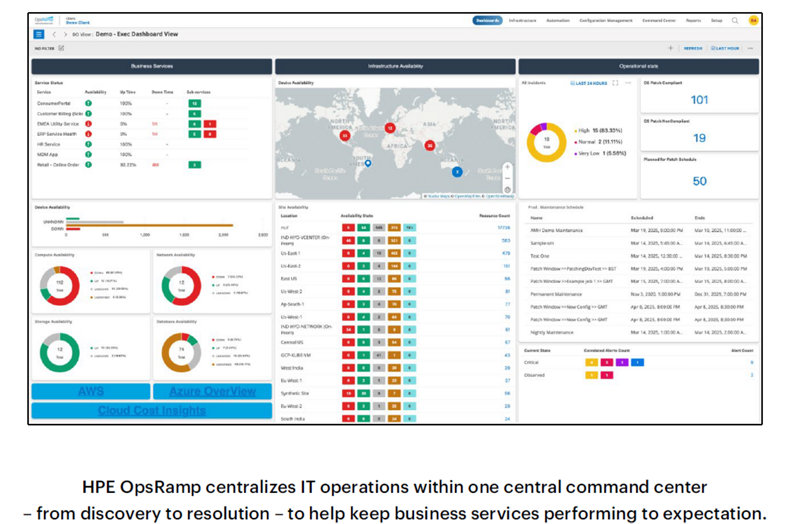Select the 'Nightly Maintenance' schedule row
The width and height of the screenshot is (800, 524).
tap(638, 332)
